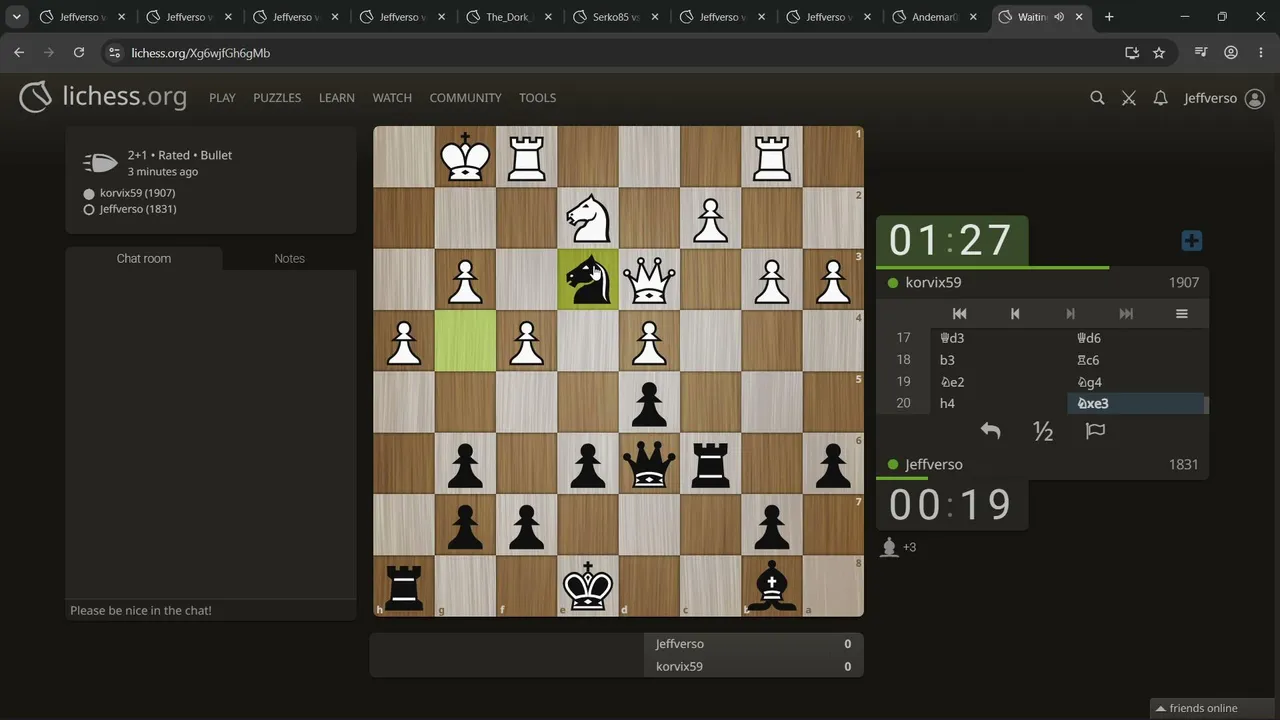Bookmark this page with the star

pos(1159,53)
